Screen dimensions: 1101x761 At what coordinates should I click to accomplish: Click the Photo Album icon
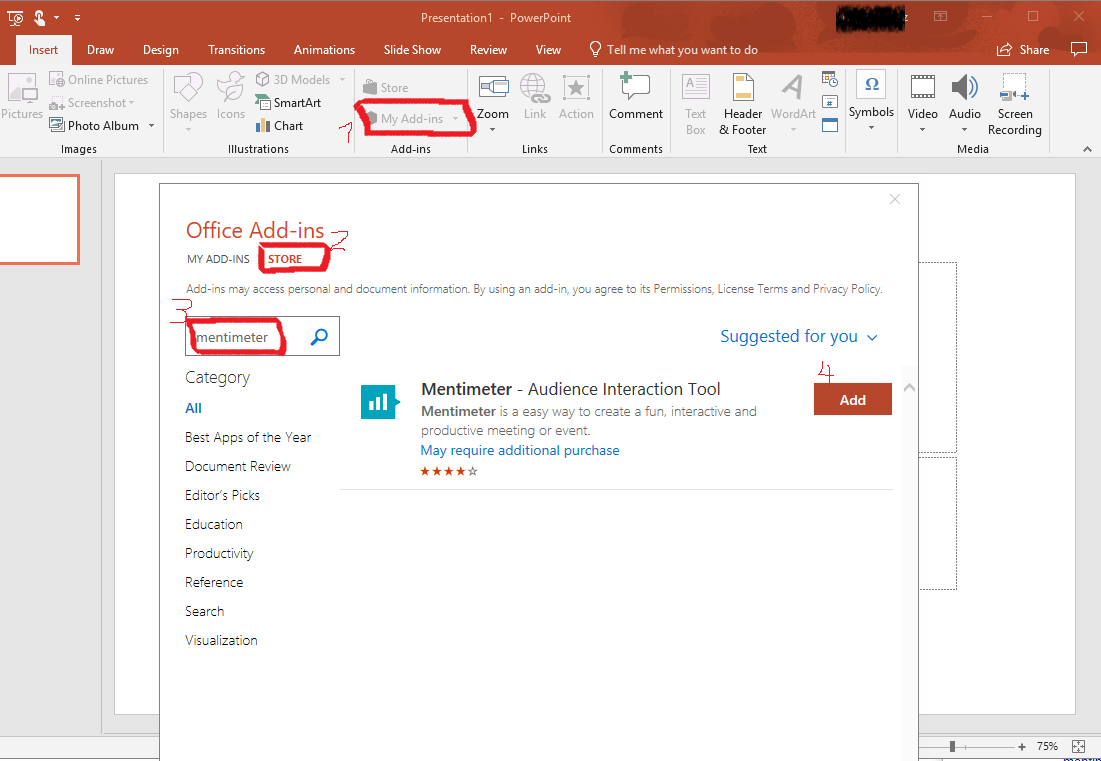coord(56,125)
